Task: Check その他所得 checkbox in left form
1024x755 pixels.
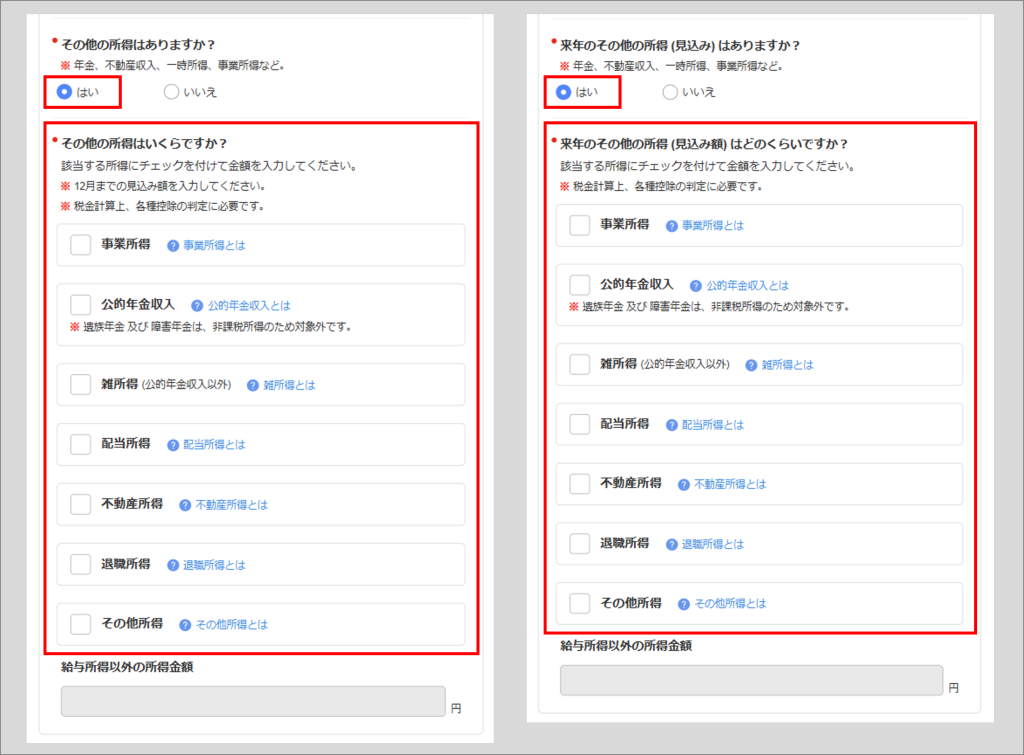Action: tap(80, 624)
